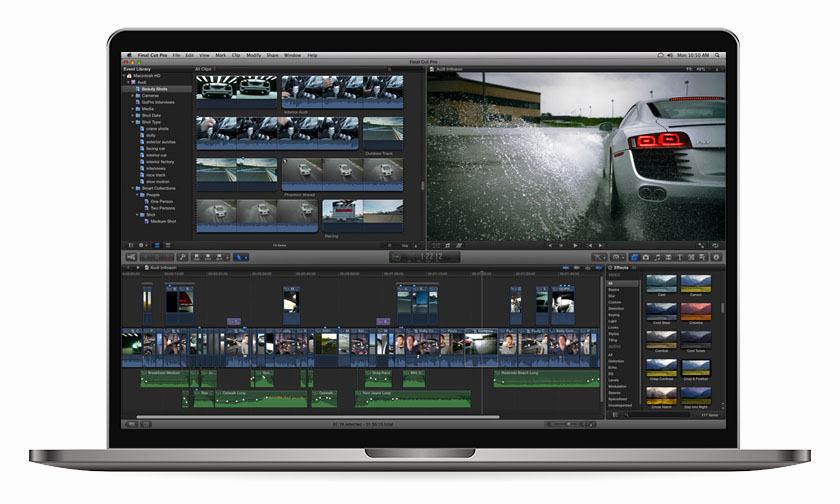Open the Themes browser icon
The width and height of the screenshot is (840, 504).
pos(702,258)
